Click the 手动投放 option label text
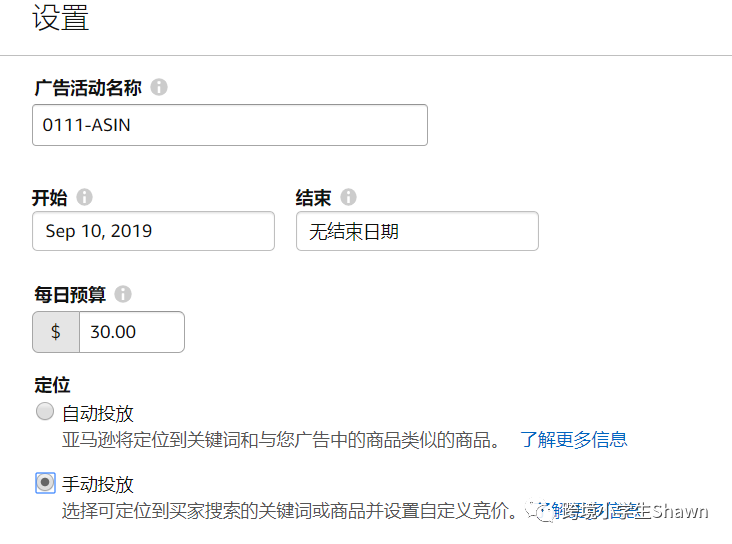Viewport: 732px width, 544px height. 97,484
